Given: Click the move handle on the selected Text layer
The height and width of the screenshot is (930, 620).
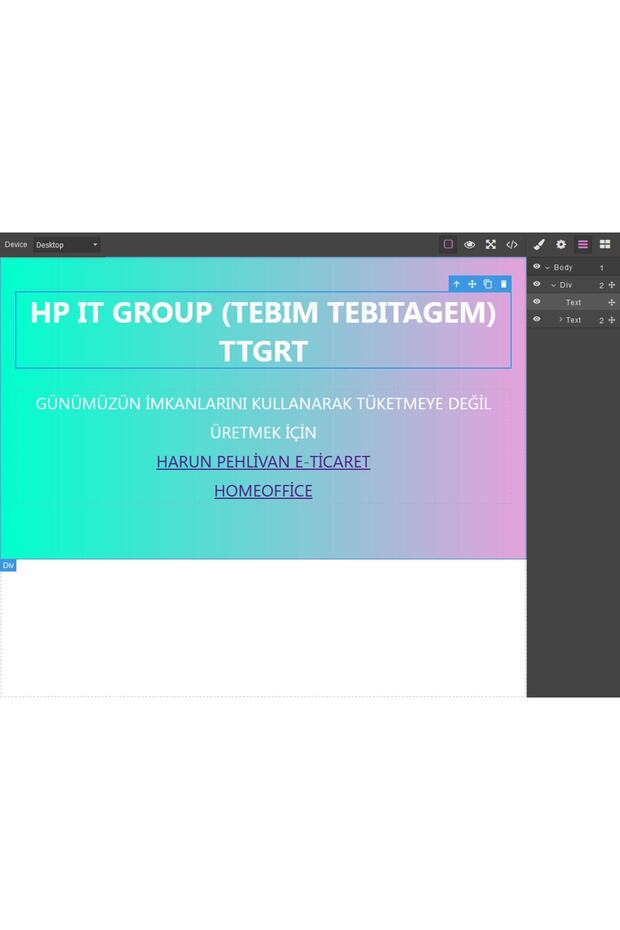Looking at the screenshot, I should click(612, 302).
